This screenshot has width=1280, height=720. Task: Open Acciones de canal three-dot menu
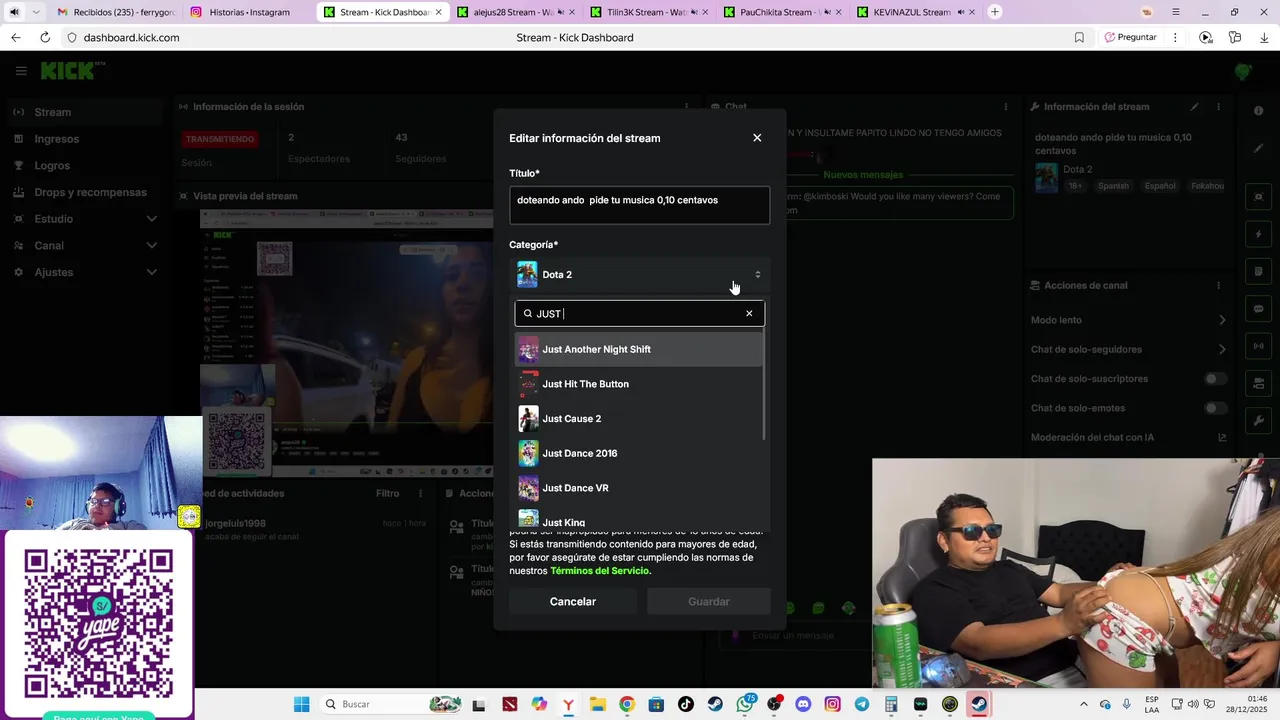pyautogui.click(x=1218, y=285)
